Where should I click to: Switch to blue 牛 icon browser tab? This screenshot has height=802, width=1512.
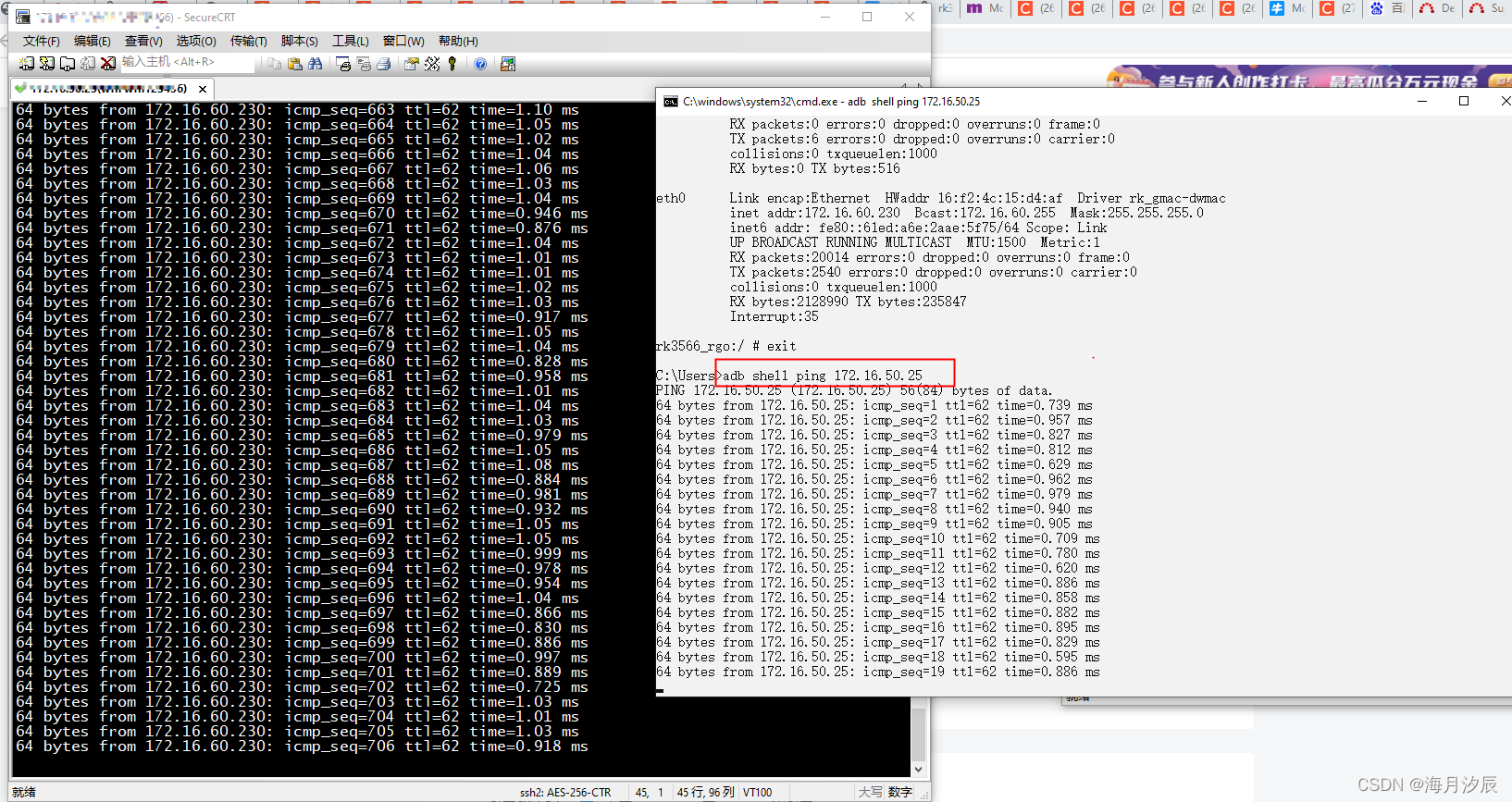click(1289, 8)
